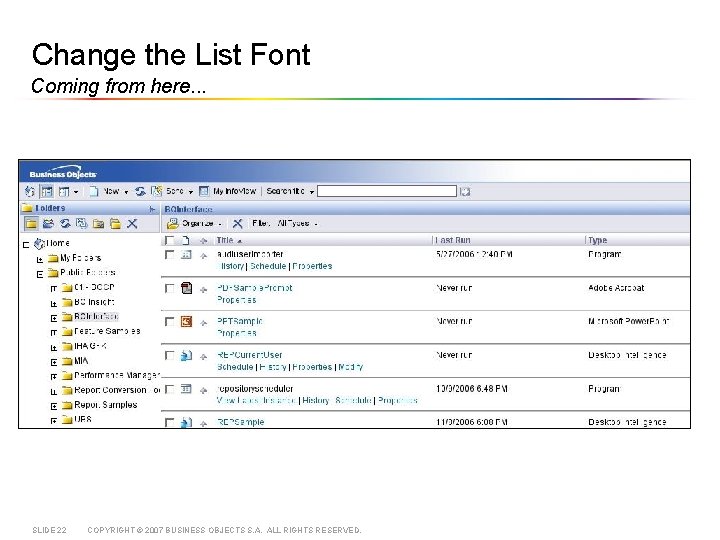Open the Send dropdown arrow

pyautogui.click(x=191, y=192)
